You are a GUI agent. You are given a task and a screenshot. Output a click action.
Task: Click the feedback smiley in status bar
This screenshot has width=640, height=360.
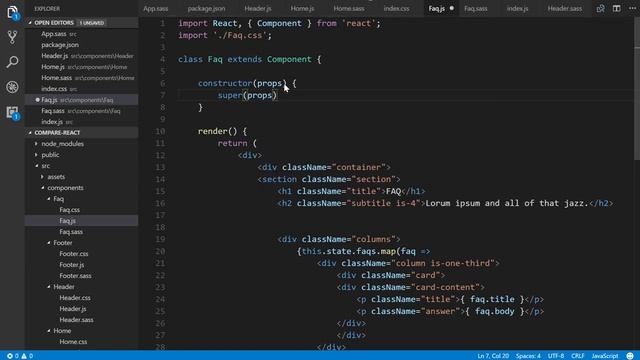[x=630, y=356]
